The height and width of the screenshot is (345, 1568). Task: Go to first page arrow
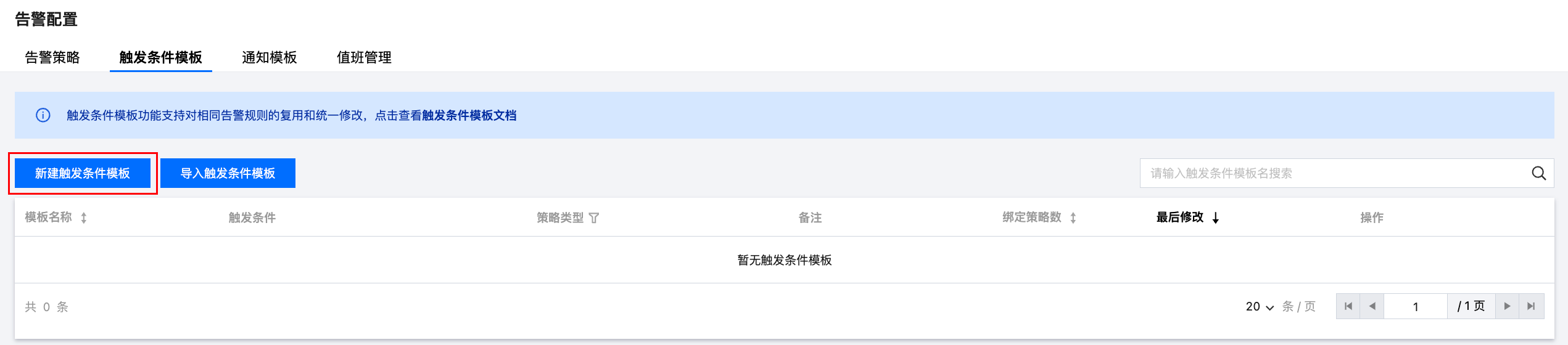coord(1348,306)
